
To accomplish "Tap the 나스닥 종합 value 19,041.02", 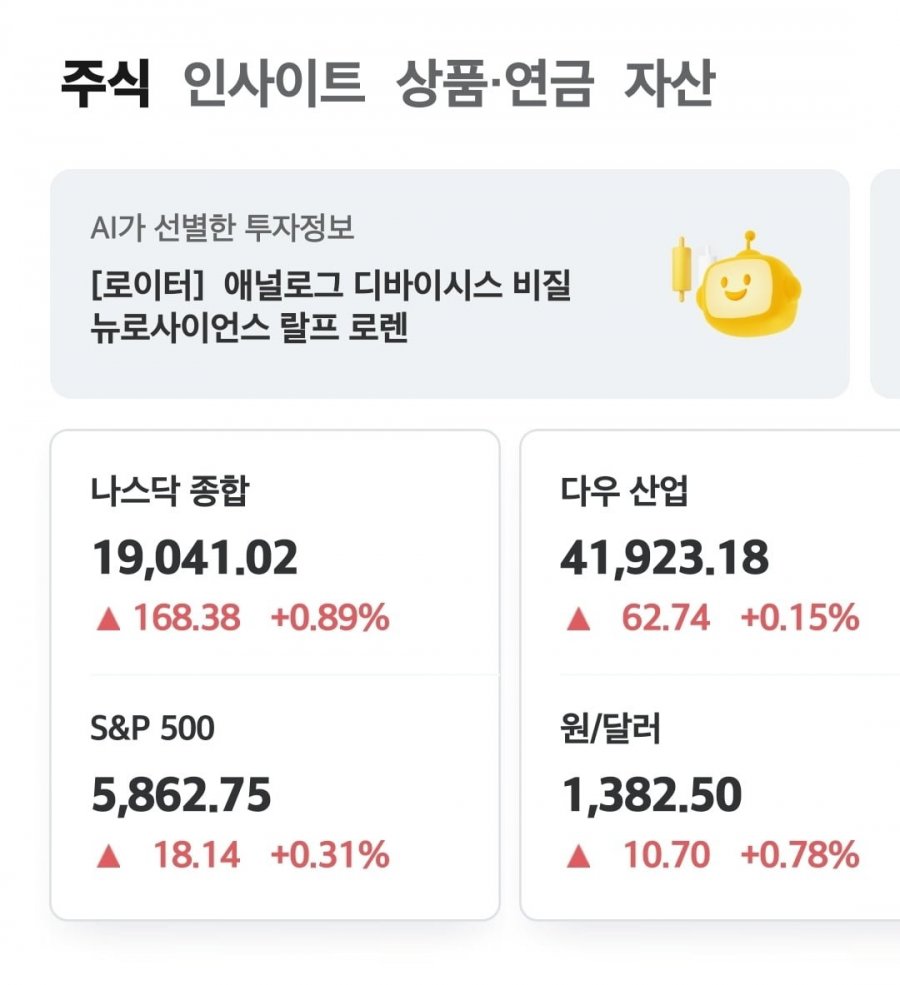I will tap(194, 558).
